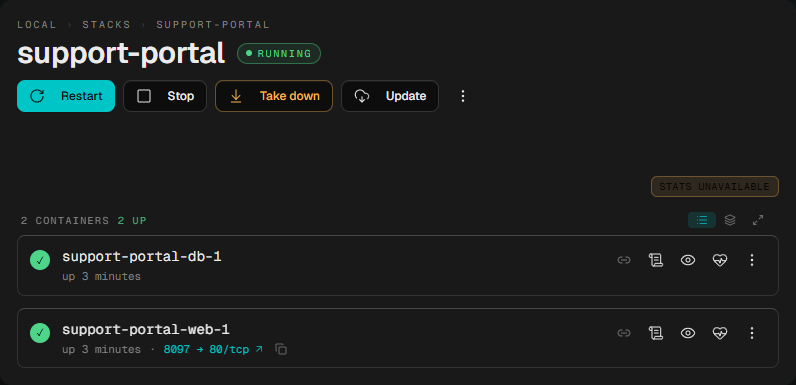Image resolution: width=796 pixels, height=385 pixels.
Task: Open the 8097 → 80/tcp port link
Action: (213, 349)
